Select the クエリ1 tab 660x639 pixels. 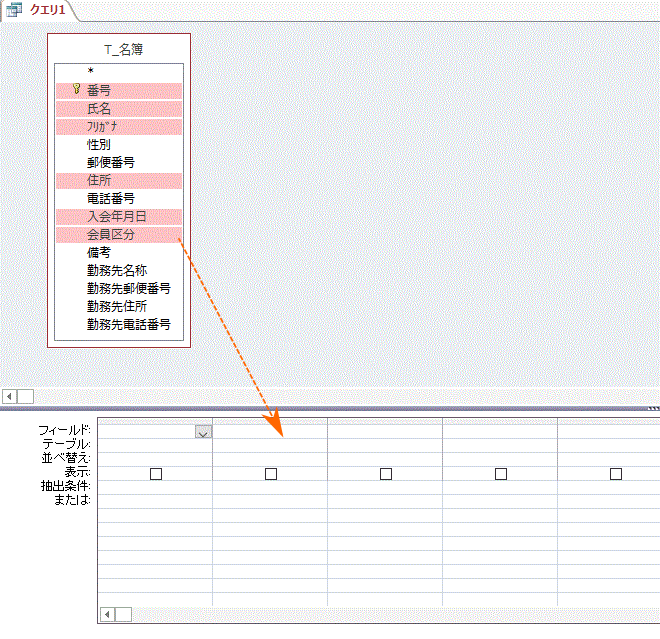coord(39,10)
